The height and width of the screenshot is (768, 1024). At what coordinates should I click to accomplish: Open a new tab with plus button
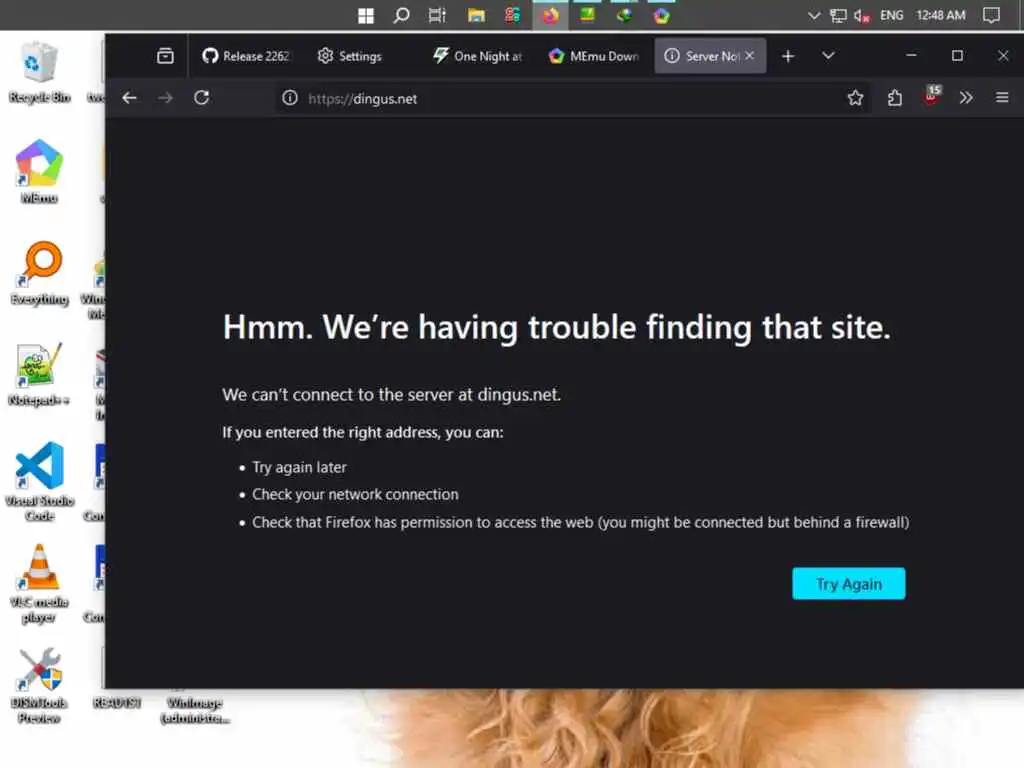pos(788,56)
